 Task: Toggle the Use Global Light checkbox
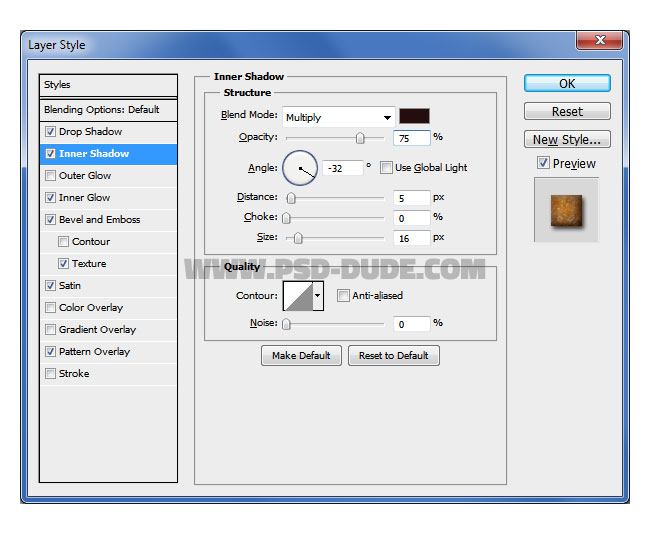pyautogui.click(x=386, y=168)
